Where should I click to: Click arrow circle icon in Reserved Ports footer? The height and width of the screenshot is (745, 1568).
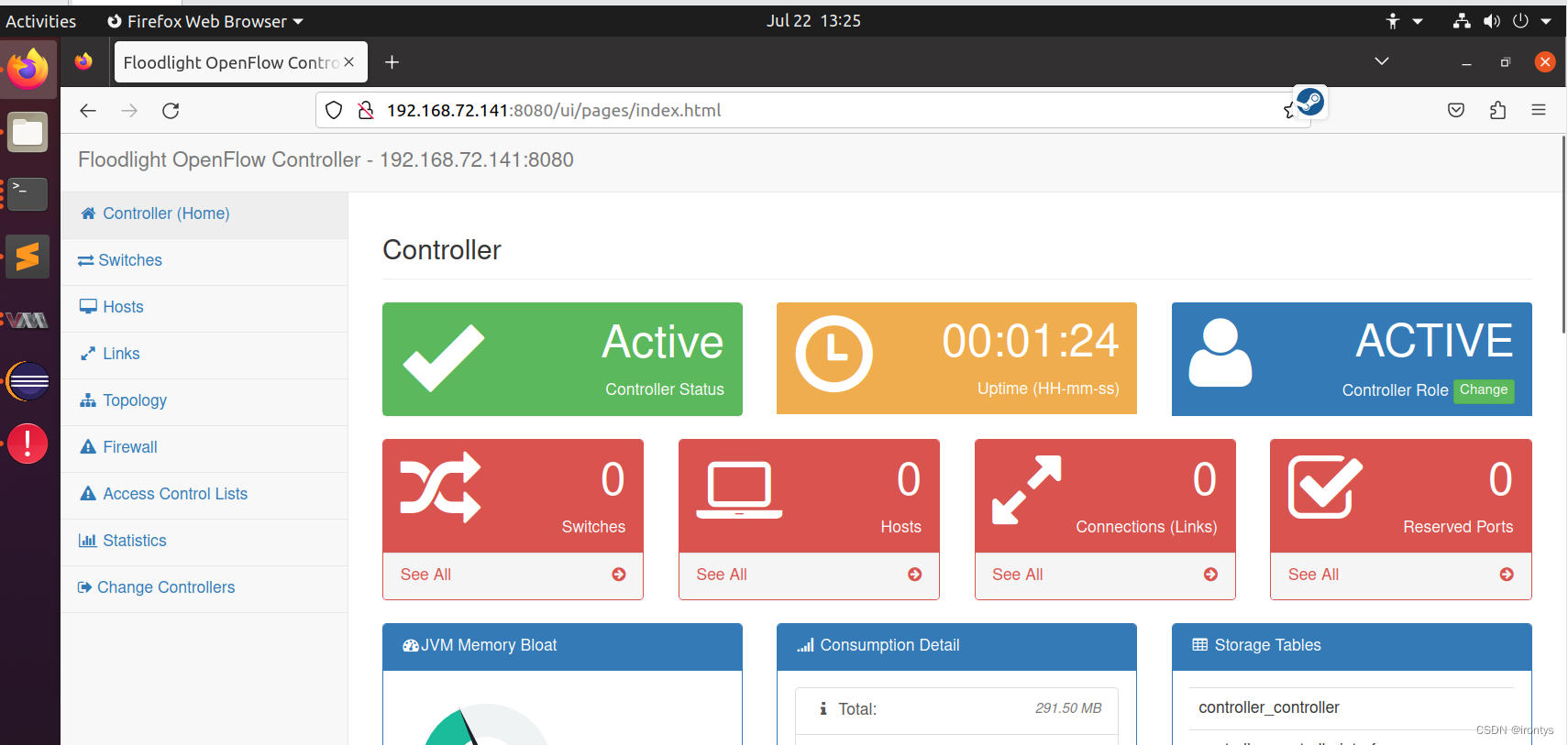(1507, 575)
